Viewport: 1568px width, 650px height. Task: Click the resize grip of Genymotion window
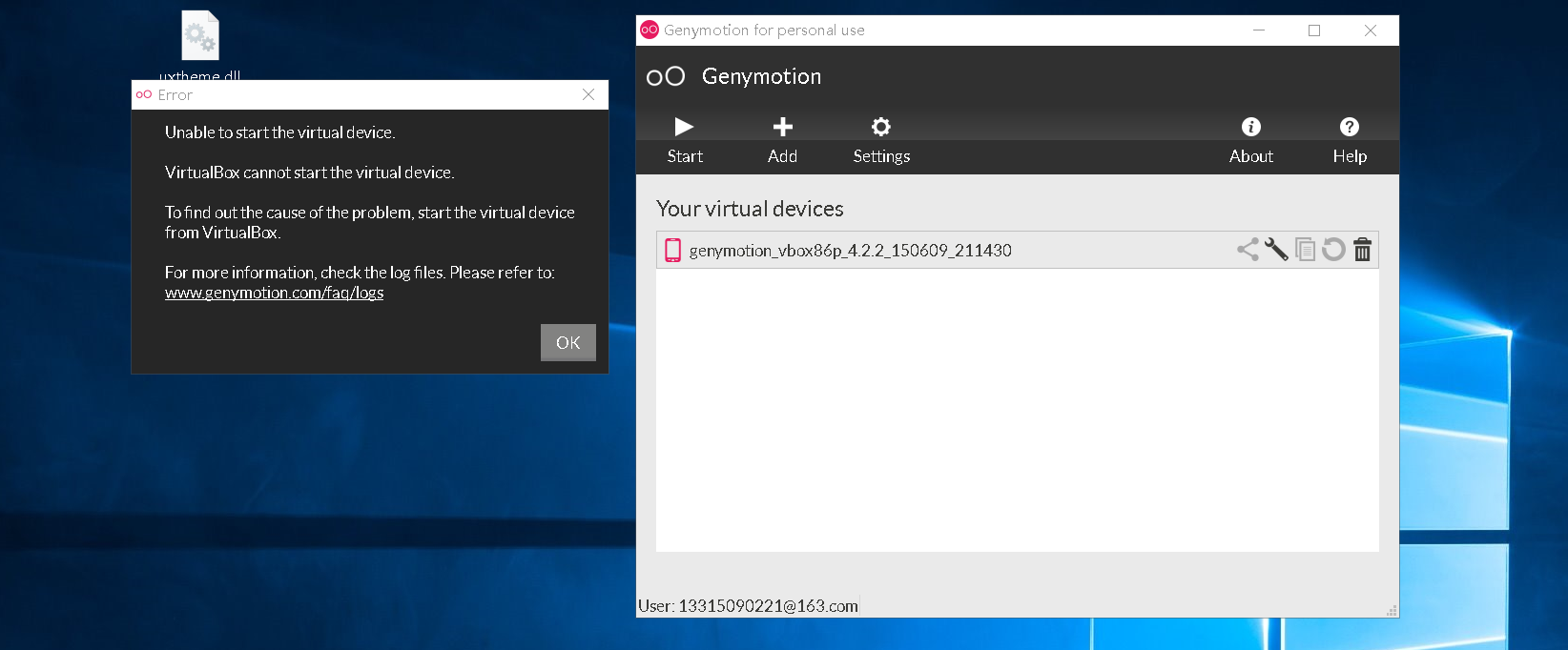click(1392, 611)
